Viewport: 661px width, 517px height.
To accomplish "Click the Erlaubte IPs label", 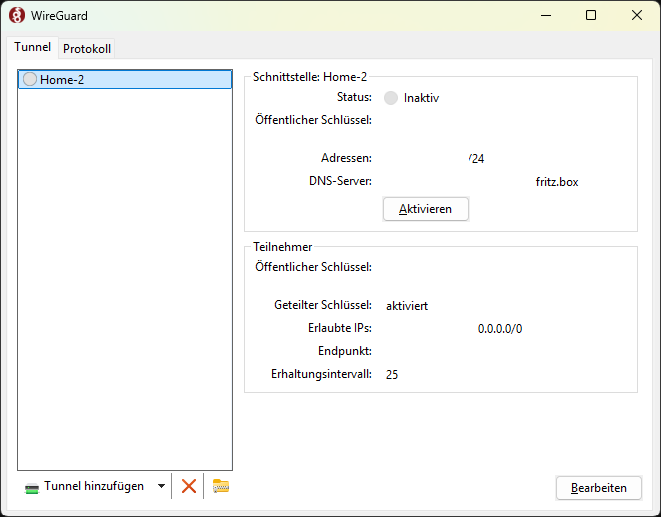I will [x=340, y=328].
